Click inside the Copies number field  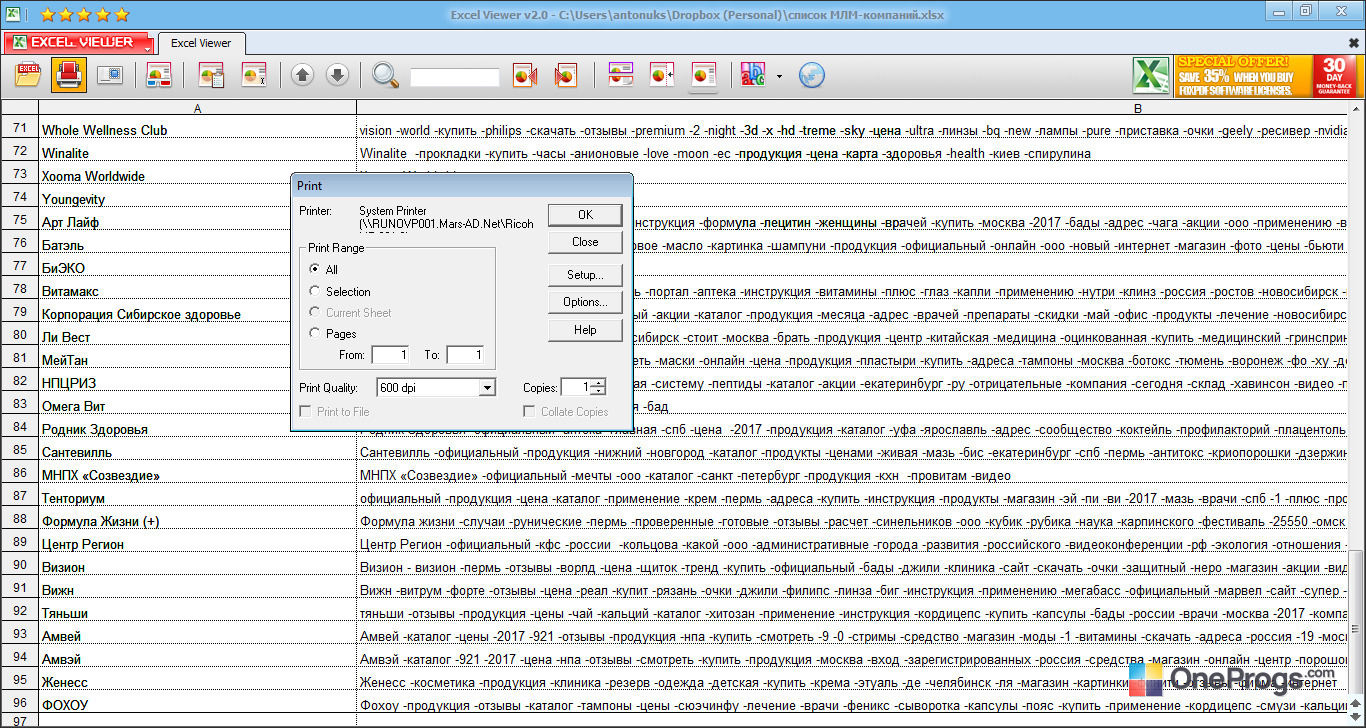pyautogui.click(x=576, y=387)
